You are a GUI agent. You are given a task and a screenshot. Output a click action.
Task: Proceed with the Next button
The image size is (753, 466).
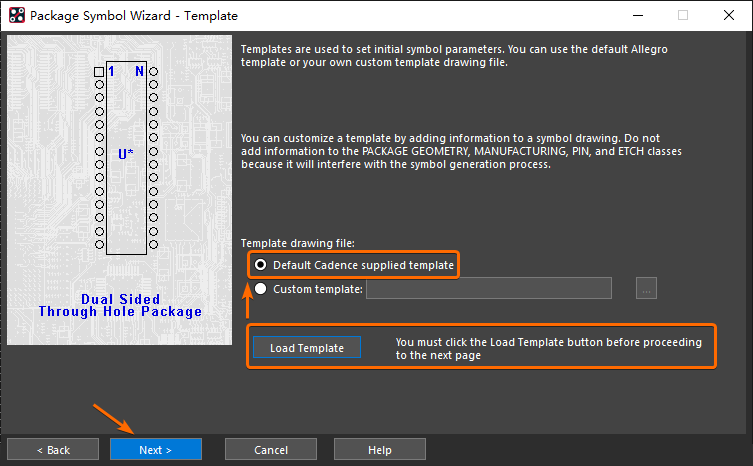(155, 450)
